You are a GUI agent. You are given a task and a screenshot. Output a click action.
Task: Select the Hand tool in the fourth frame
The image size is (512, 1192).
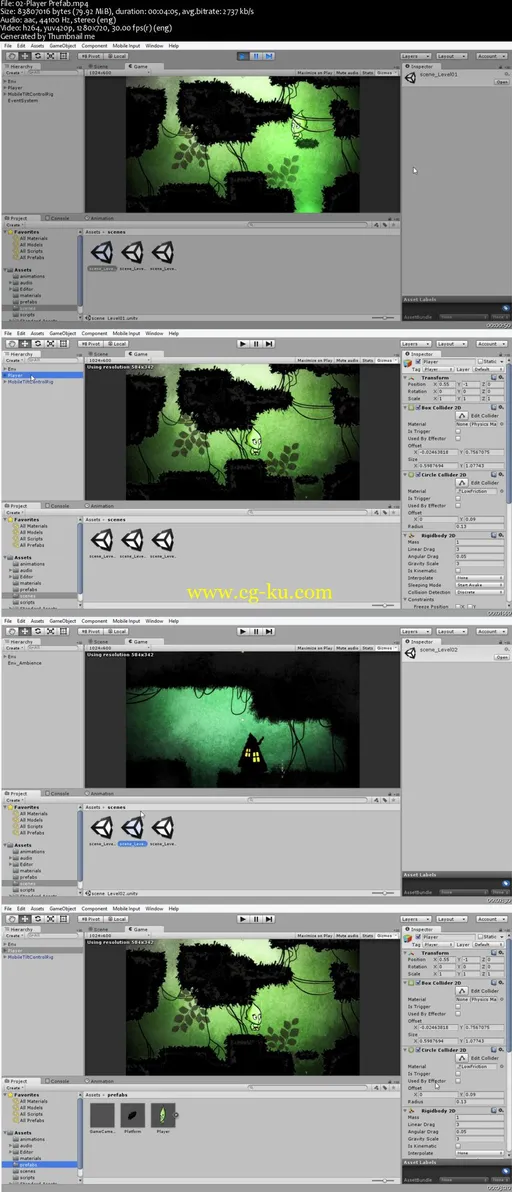tap(12, 919)
